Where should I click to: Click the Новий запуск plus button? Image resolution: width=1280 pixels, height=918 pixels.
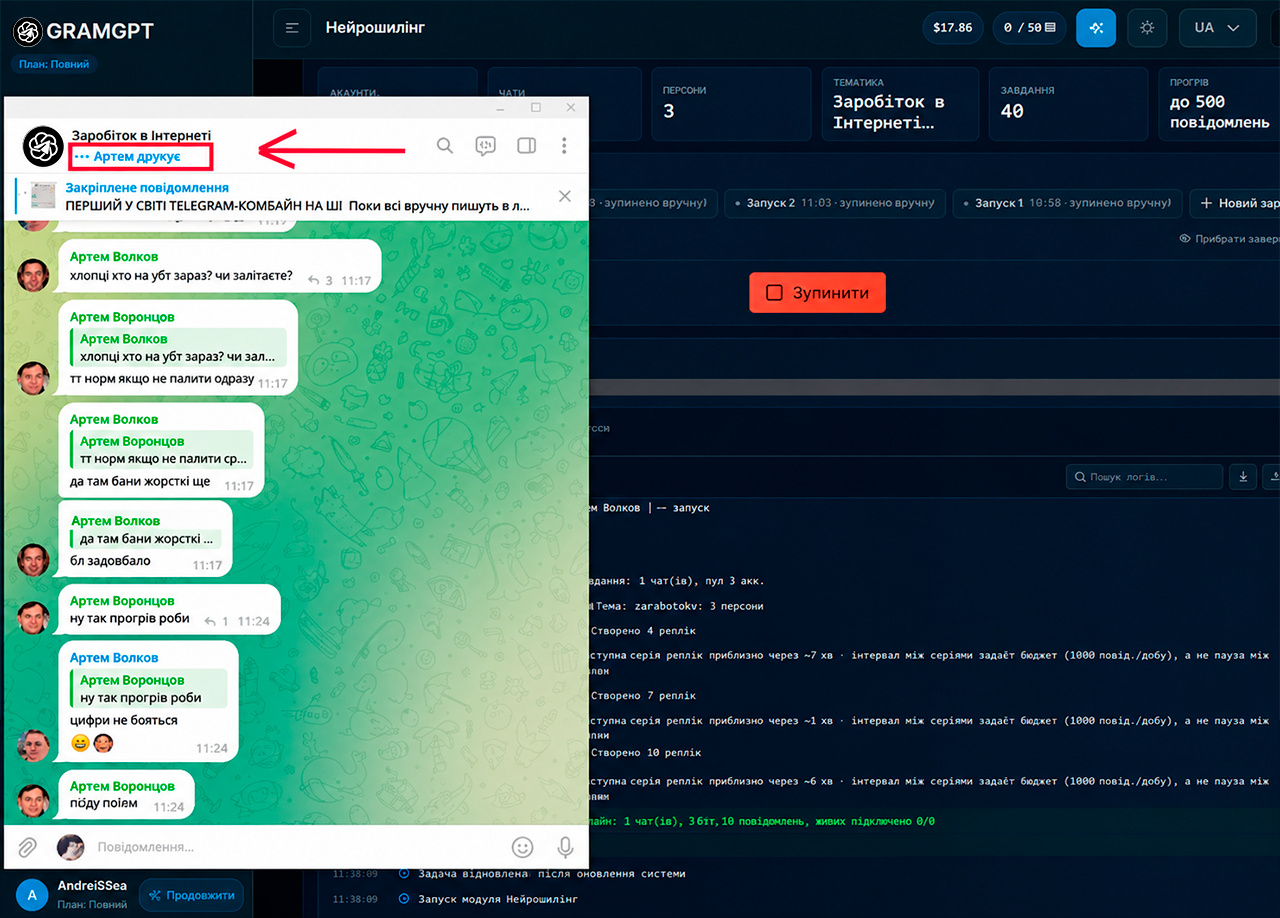(x=1236, y=203)
